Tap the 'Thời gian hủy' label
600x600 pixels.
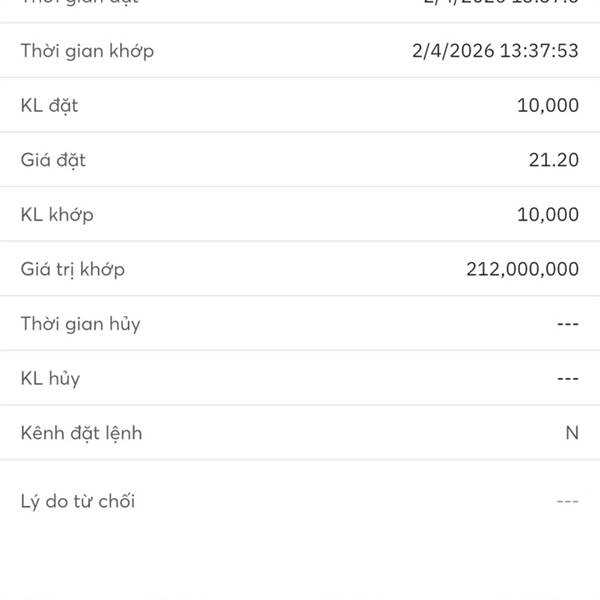pos(80,324)
